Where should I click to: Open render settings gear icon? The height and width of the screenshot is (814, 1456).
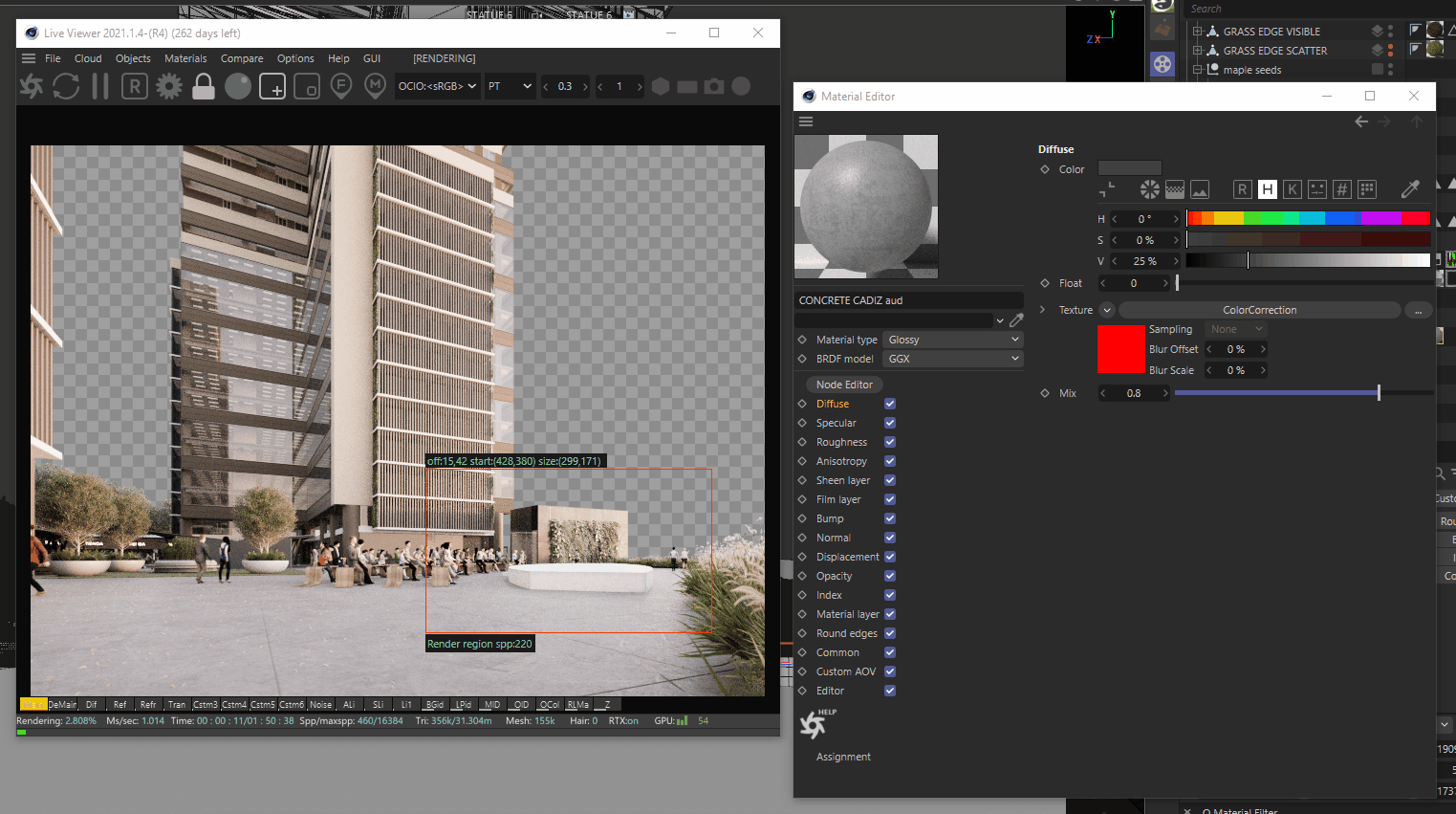[x=169, y=86]
